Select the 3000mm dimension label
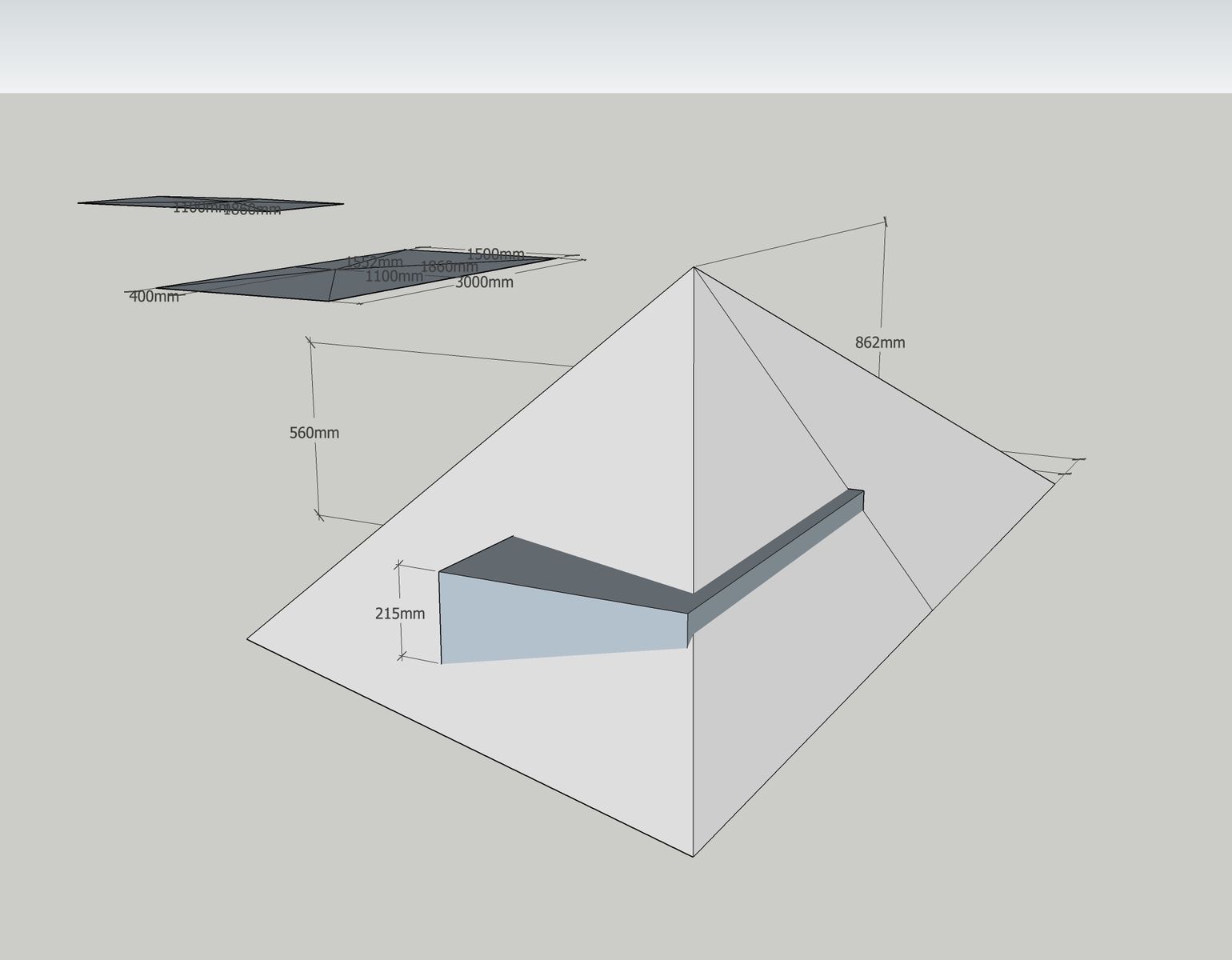 tap(484, 282)
